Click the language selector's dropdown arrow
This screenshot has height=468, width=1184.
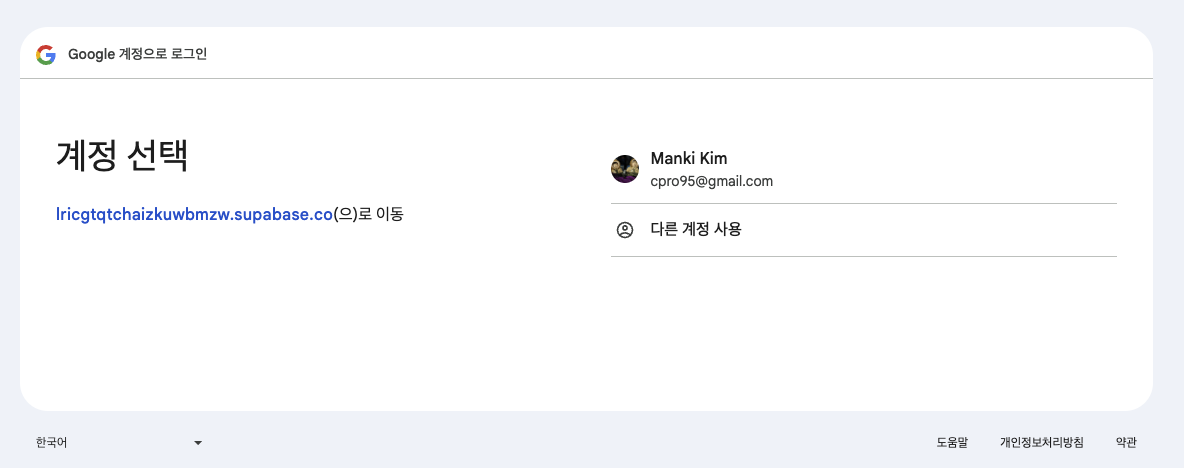[198, 442]
